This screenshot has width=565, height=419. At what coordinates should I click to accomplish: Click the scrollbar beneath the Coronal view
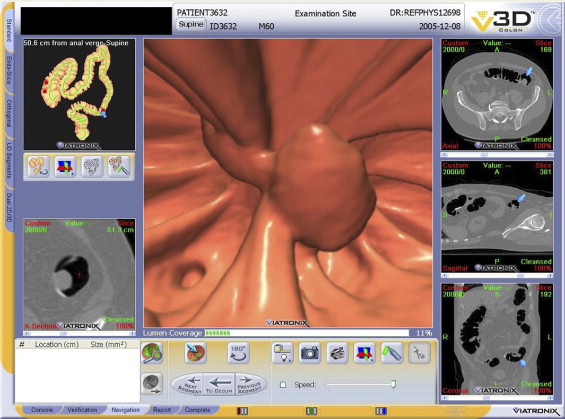click(x=497, y=398)
